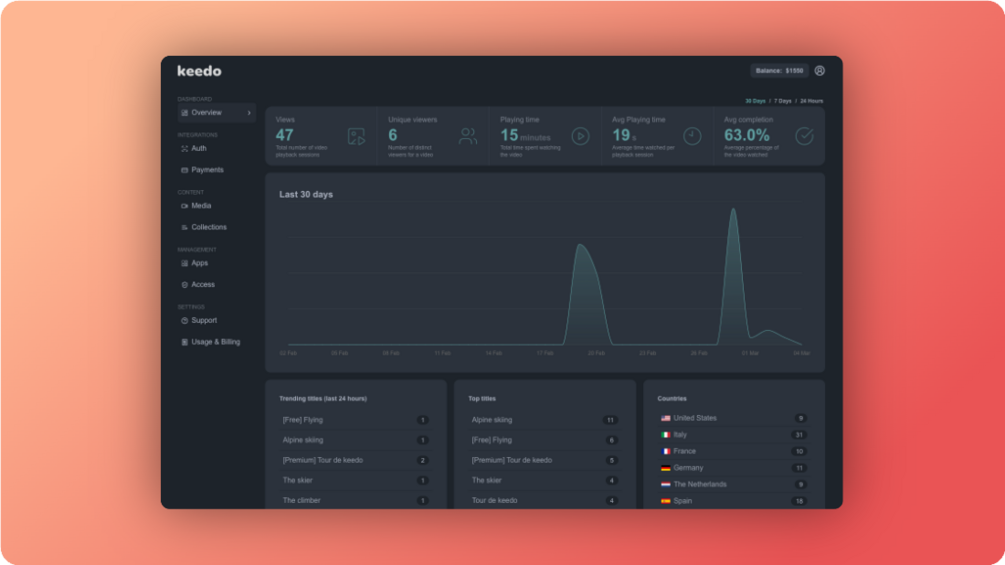Image resolution: width=1005 pixels, height=565 pixels.
Task: Click the '63.0%' completion value
Action: [x=746, y=135]
